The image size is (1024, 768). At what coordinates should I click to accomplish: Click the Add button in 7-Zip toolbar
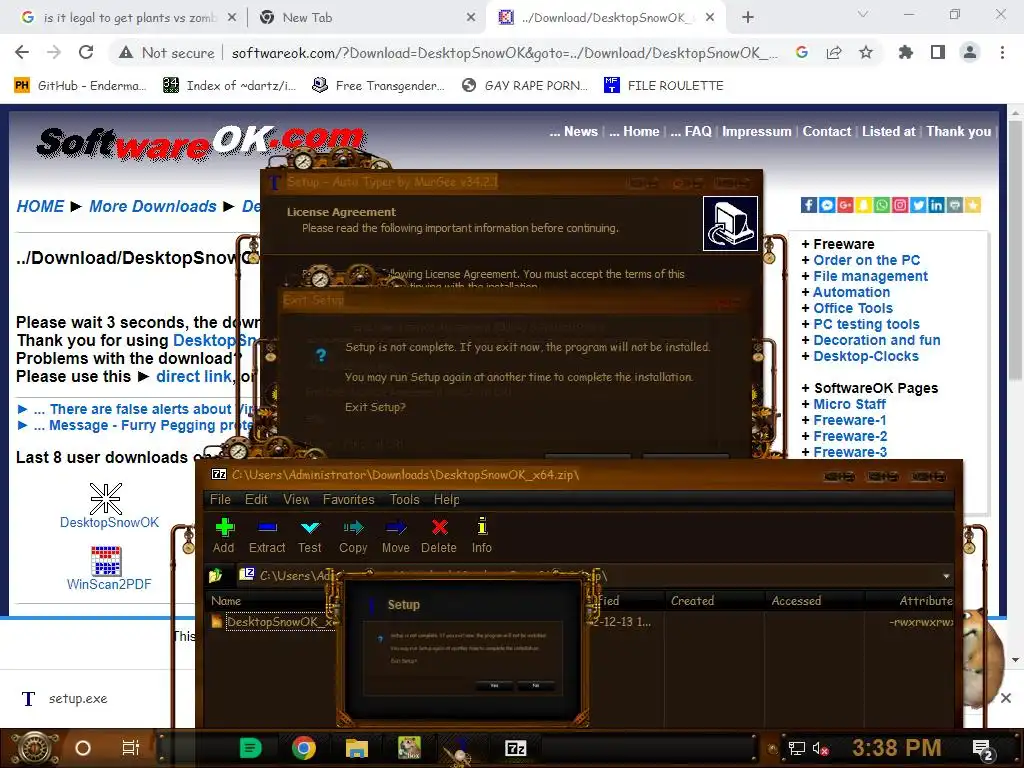(224, 536)
